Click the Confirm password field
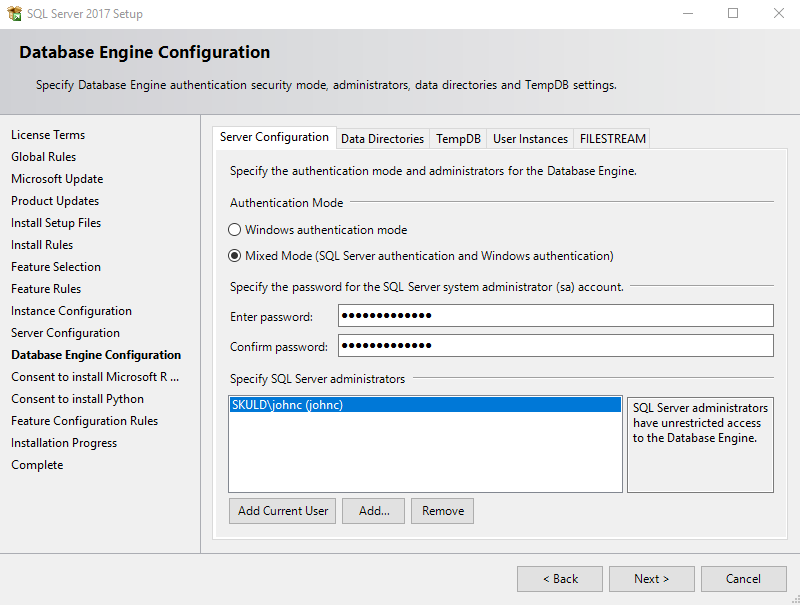The height and width of the screenshot is (605, 800). tap(556, 346)
